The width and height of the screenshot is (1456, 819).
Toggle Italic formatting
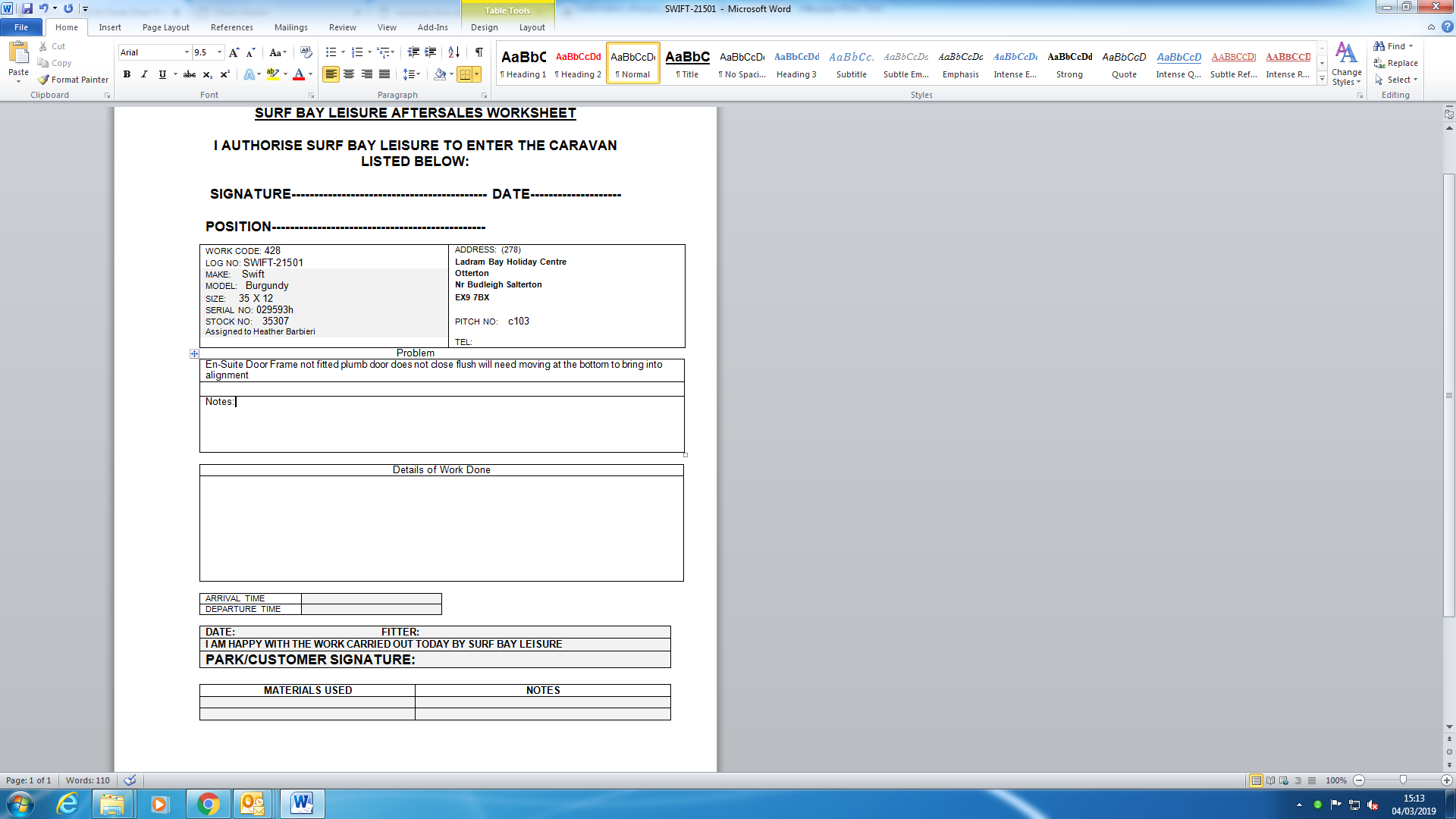144,74
